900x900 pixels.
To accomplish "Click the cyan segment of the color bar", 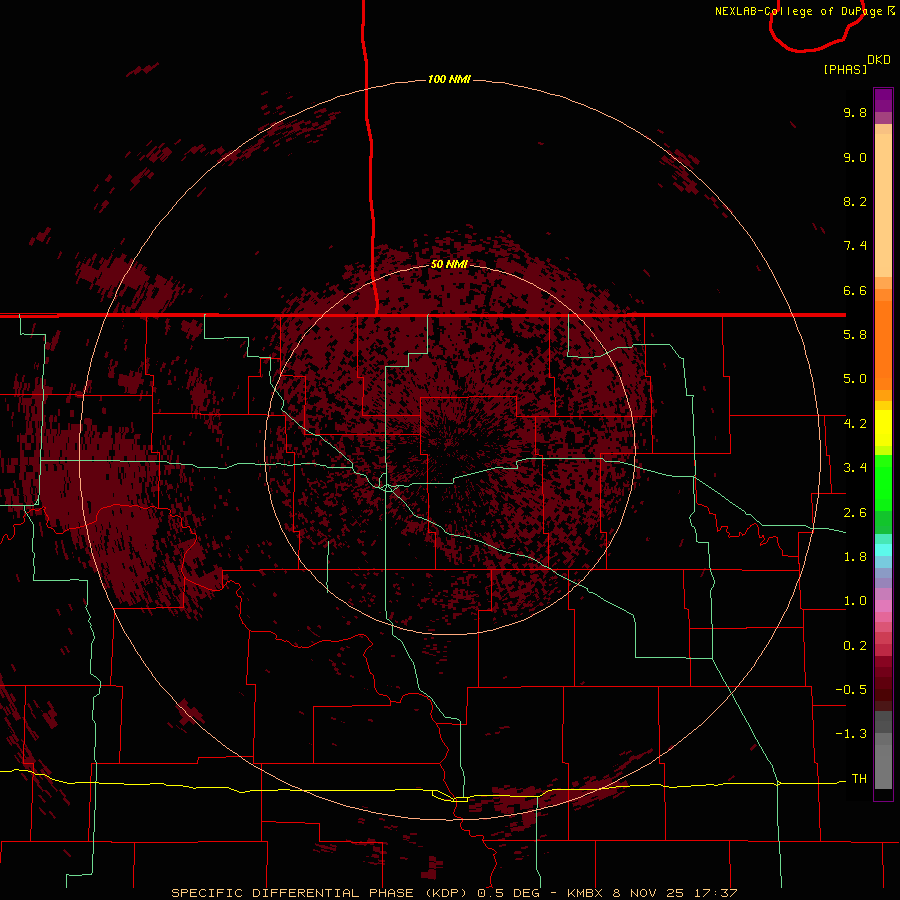I will point(883,549).
